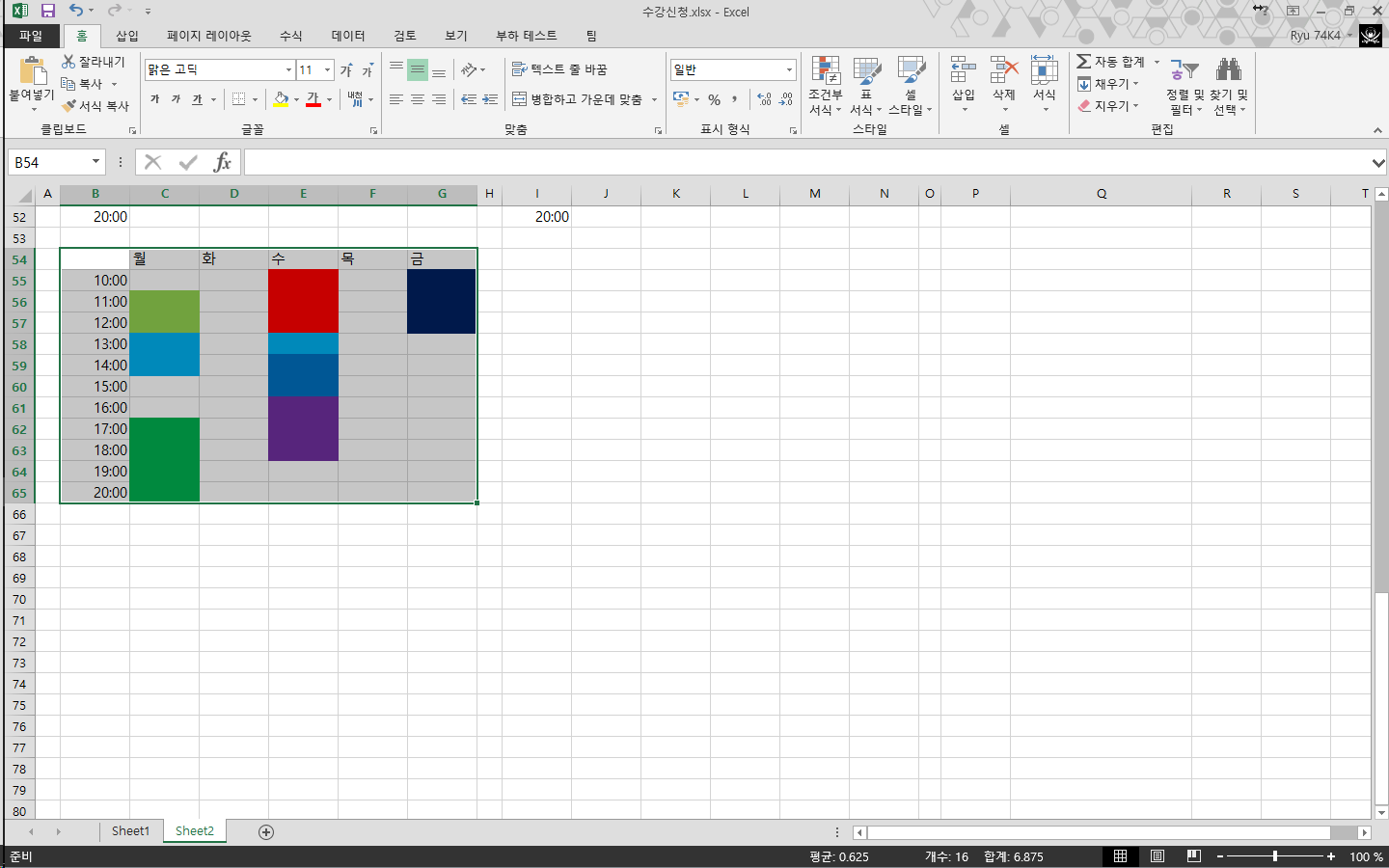Viewport: 1389px width, 868px height.
Task: Open the Name Box dropdown arrow
Action: coord(95,162)
